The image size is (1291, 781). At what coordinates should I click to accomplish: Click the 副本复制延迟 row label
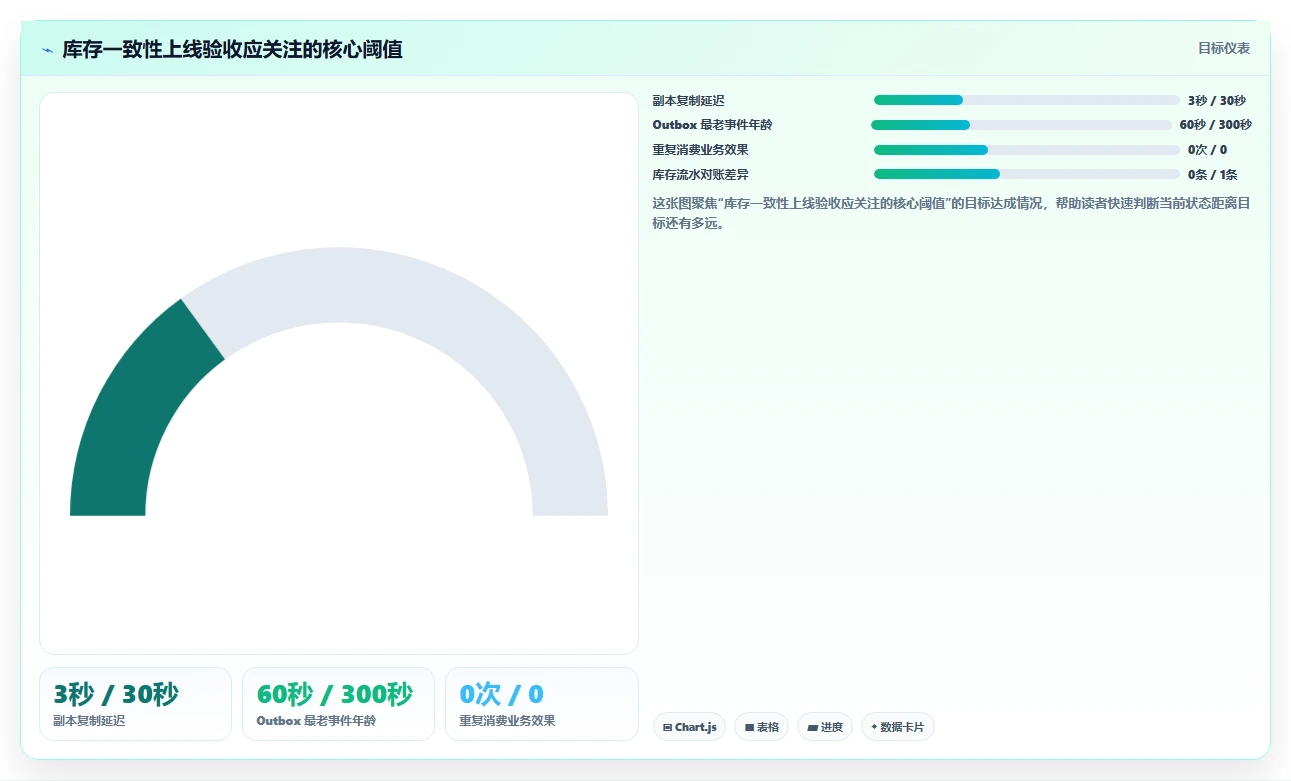tap(688, 100)
